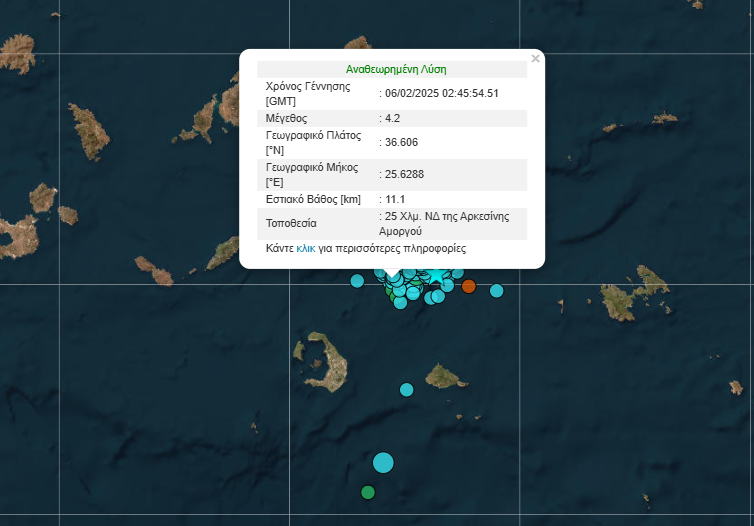The height and width of the screenshot is (526, 754).
Task: Select the leftmost cyan marker of the cluster
Action: point(357,280)
